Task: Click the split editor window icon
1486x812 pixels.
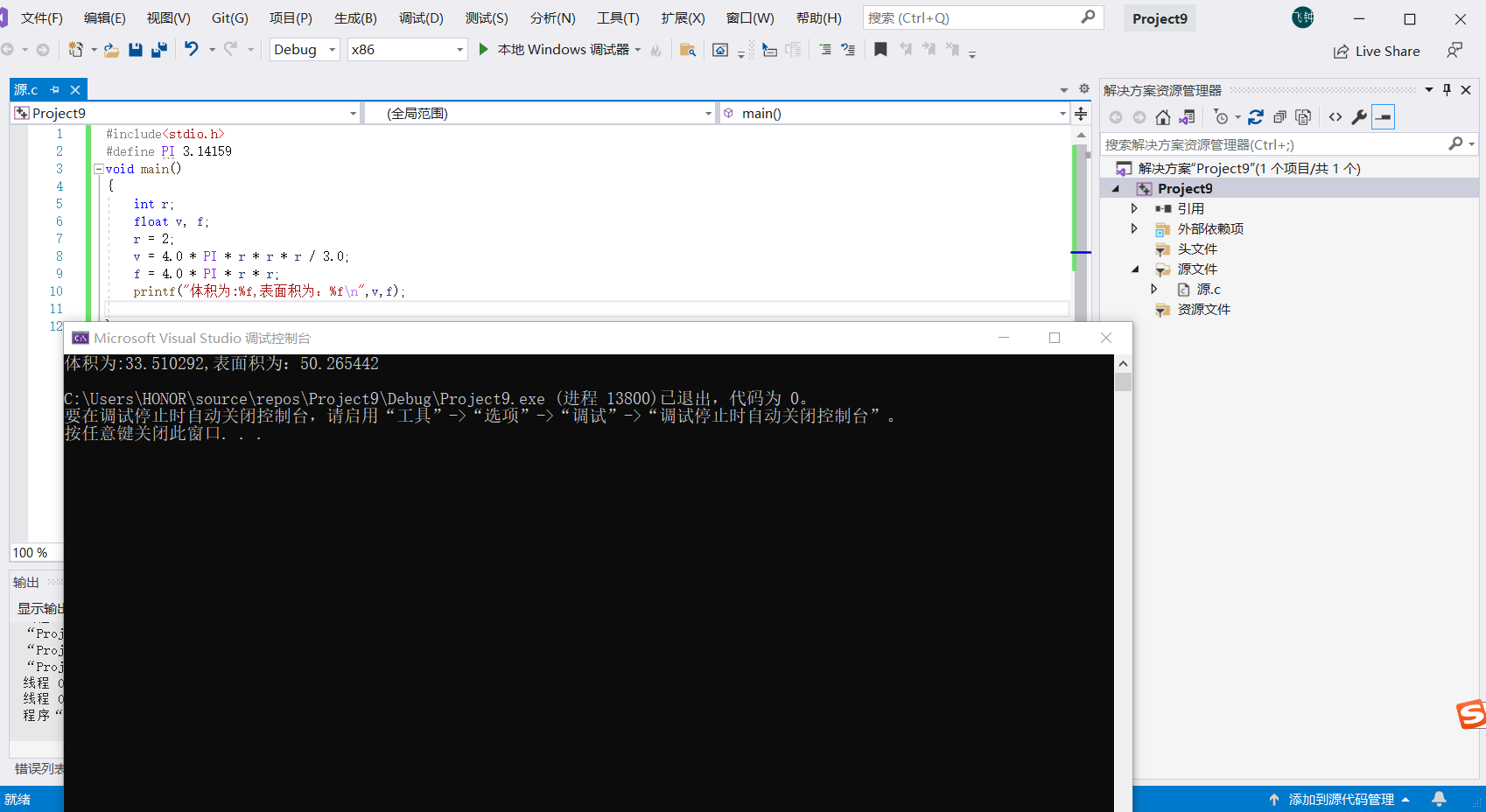Action: 1081,114
